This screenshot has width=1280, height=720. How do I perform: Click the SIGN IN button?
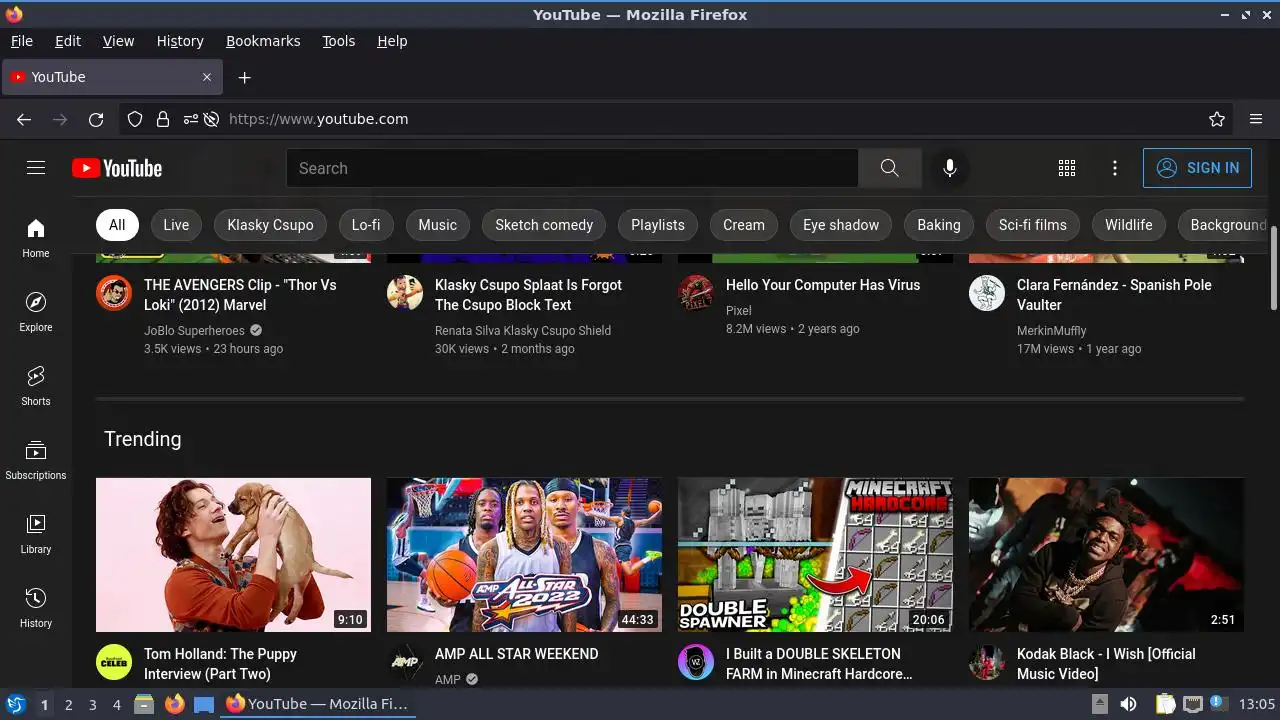1197,168
